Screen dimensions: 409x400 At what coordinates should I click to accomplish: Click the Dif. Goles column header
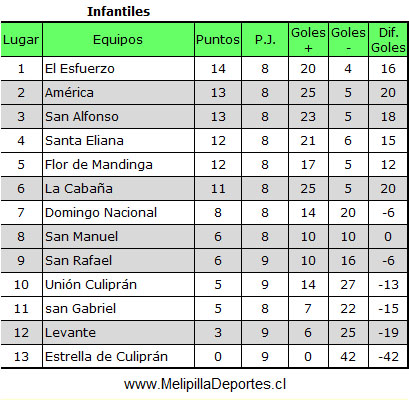tap(388, 40)
